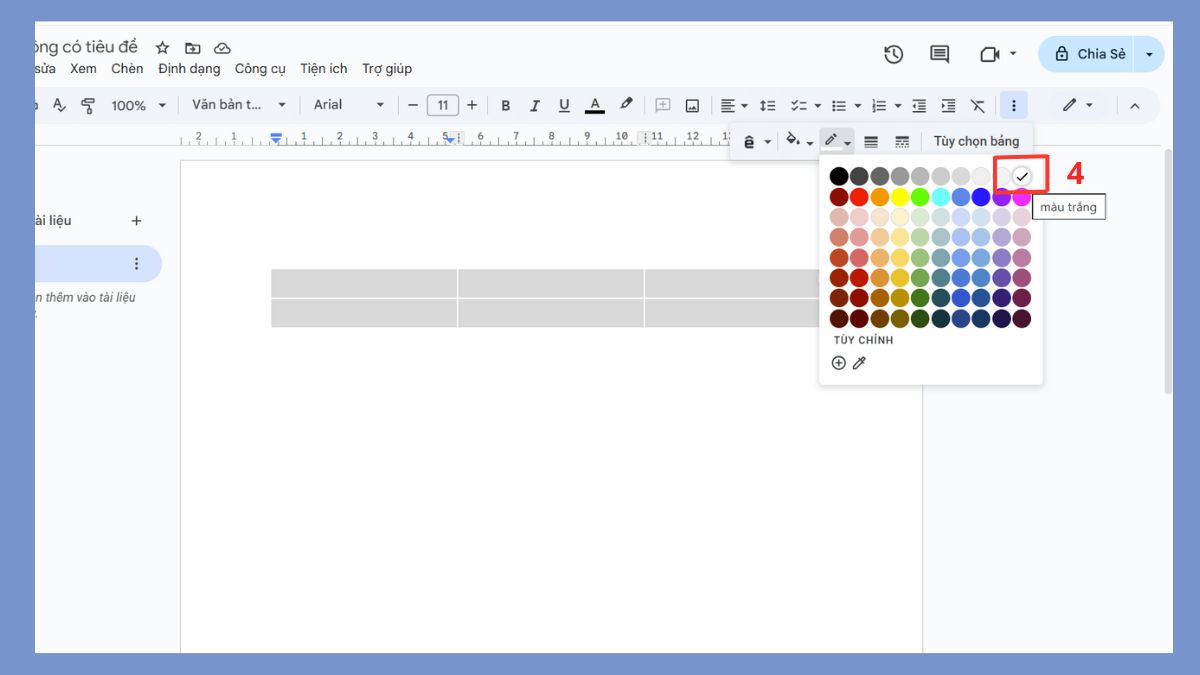Open the Chèn menu

127,69
